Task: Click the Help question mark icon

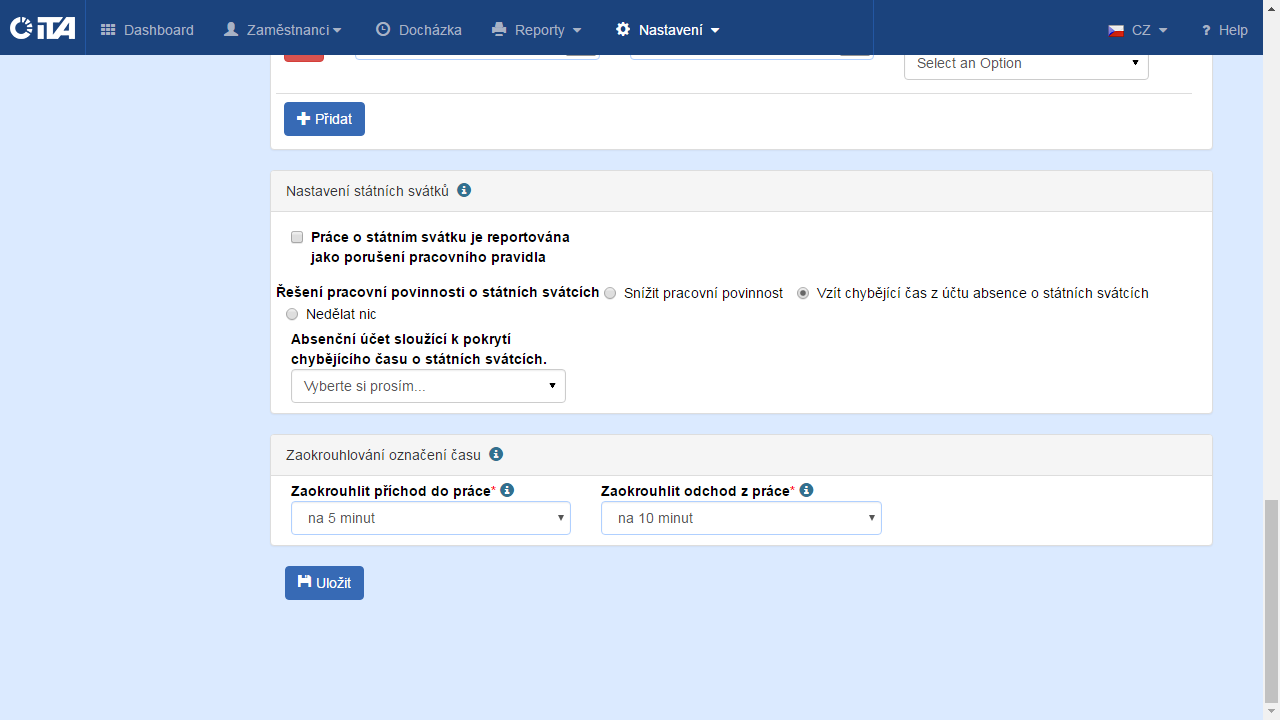Action: point(1206,30)
